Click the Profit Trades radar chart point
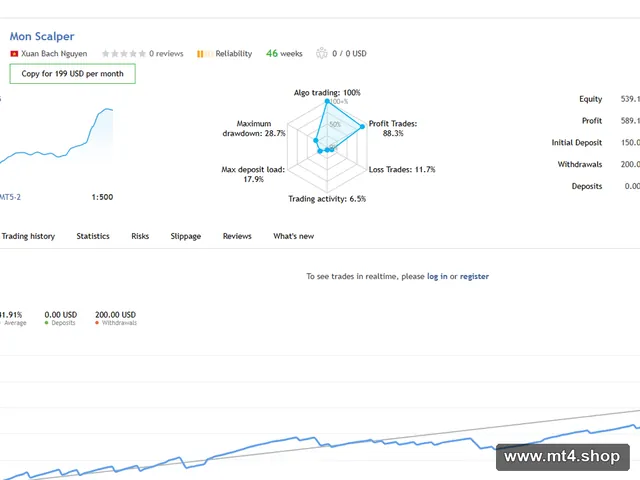 [362, 127]
